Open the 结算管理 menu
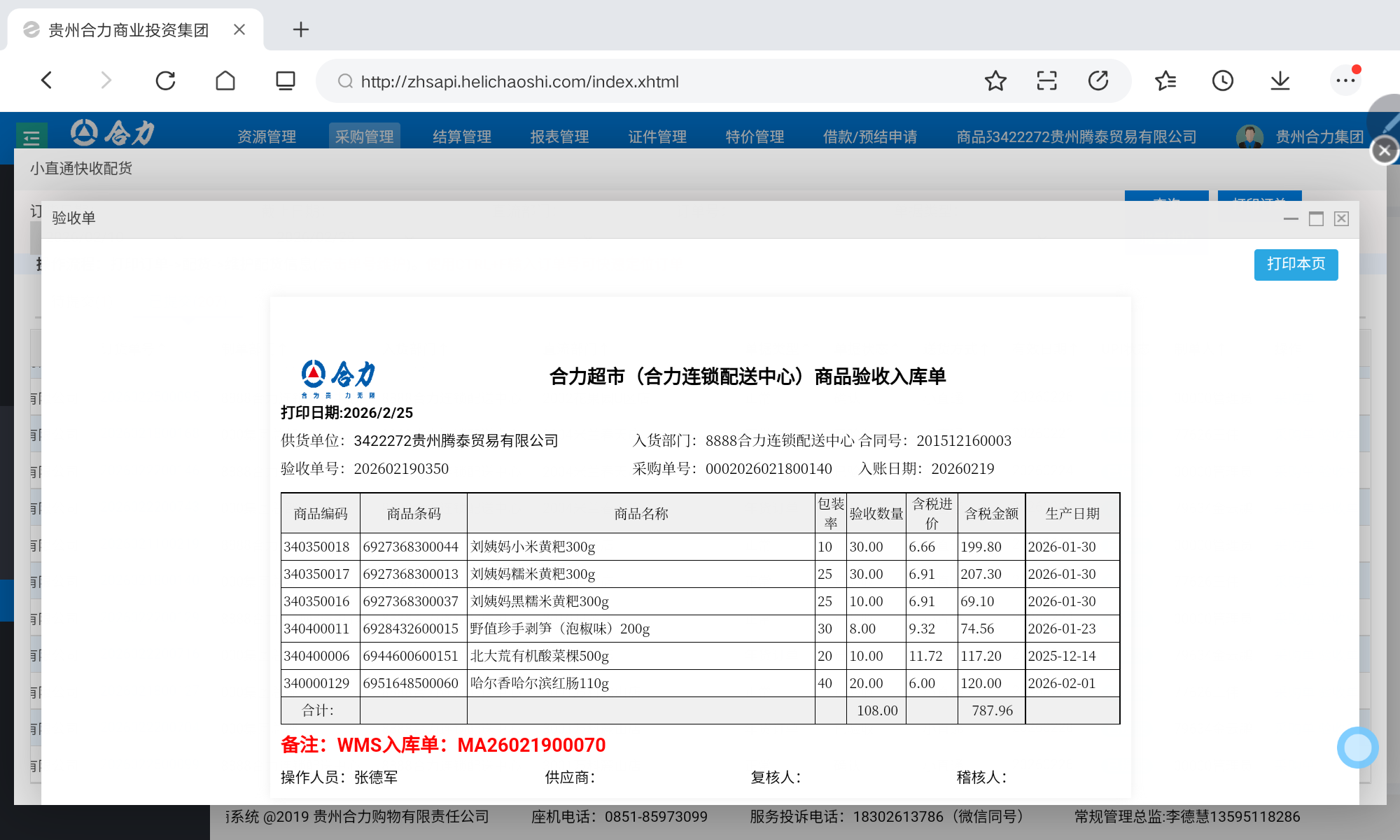Screen dimensions: 1400x840 [x=462, y=136]
